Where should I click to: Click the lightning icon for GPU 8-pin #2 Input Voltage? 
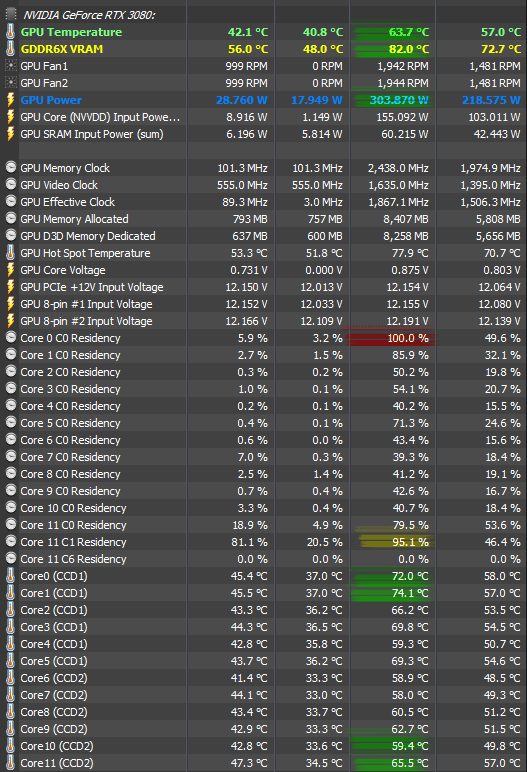pyautogui.click(x=10, y=321)
